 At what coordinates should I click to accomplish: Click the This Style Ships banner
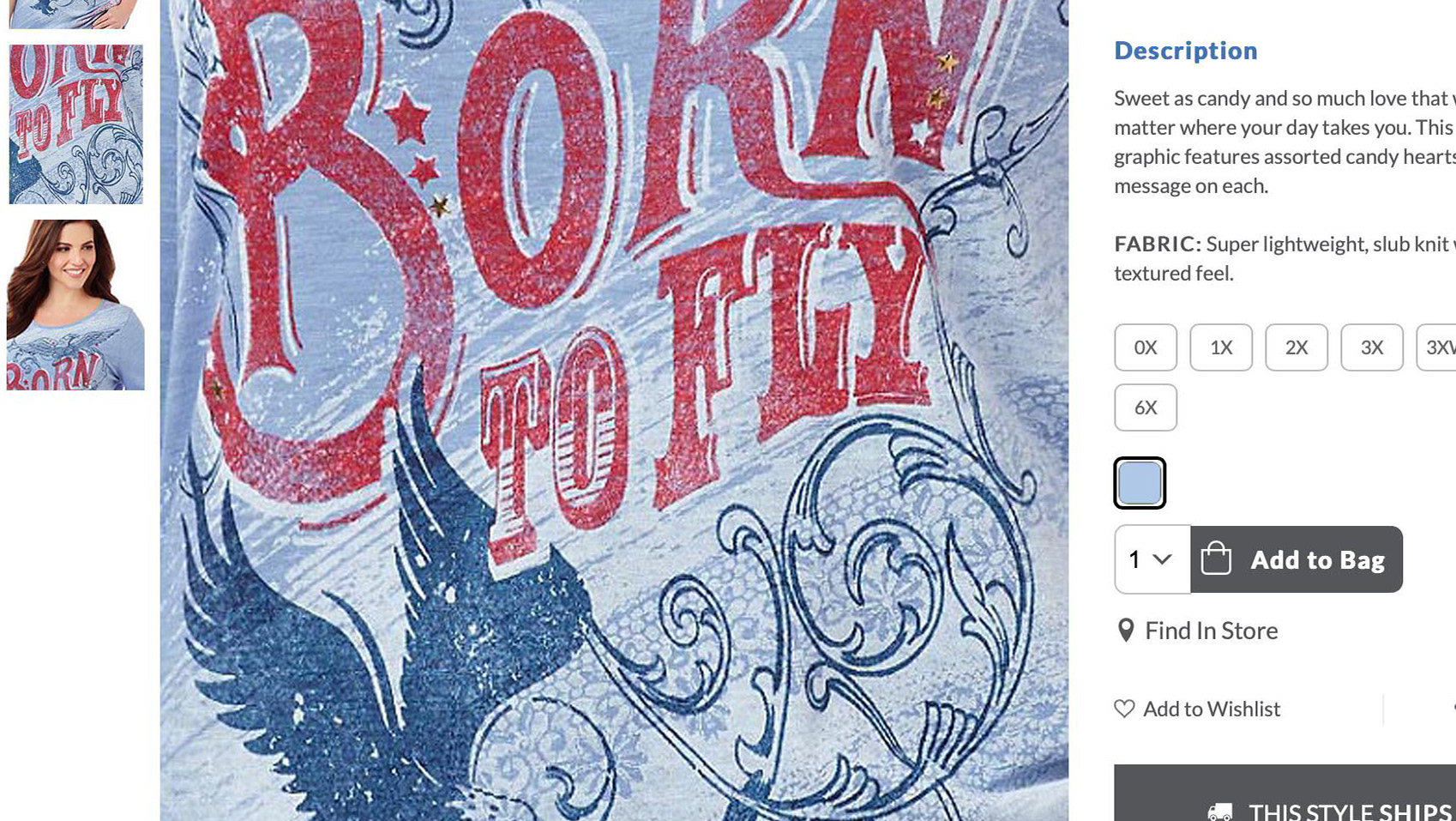(x=1285, y=794)
